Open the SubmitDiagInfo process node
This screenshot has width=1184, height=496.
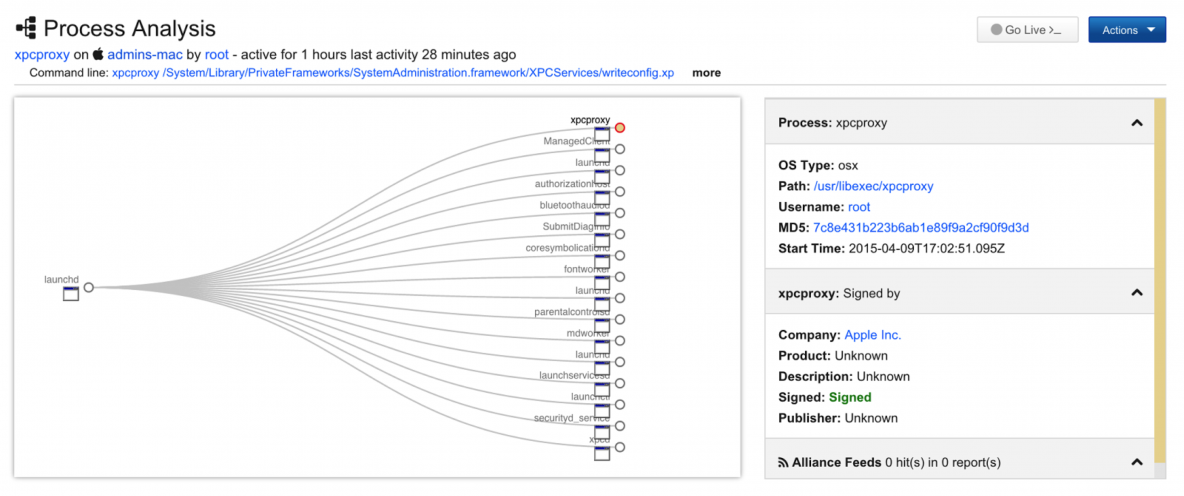tap(602, 240)
